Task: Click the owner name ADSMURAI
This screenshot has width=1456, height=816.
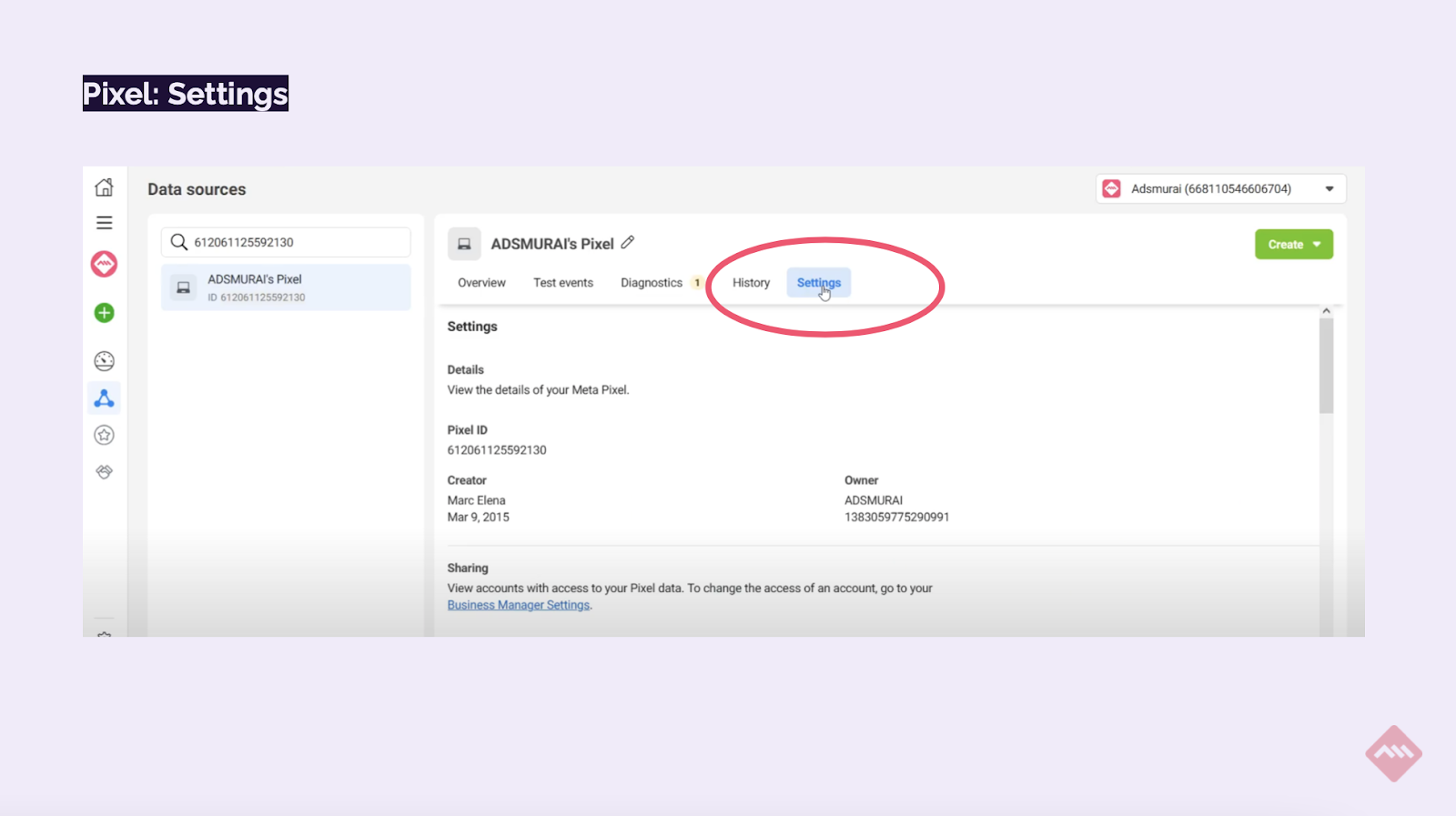Action: [x=873, y=500]
